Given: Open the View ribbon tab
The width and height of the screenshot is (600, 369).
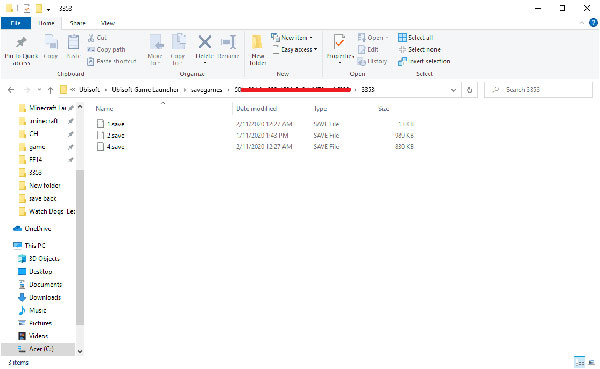Looking at the screenshot, I should [108, 23].
